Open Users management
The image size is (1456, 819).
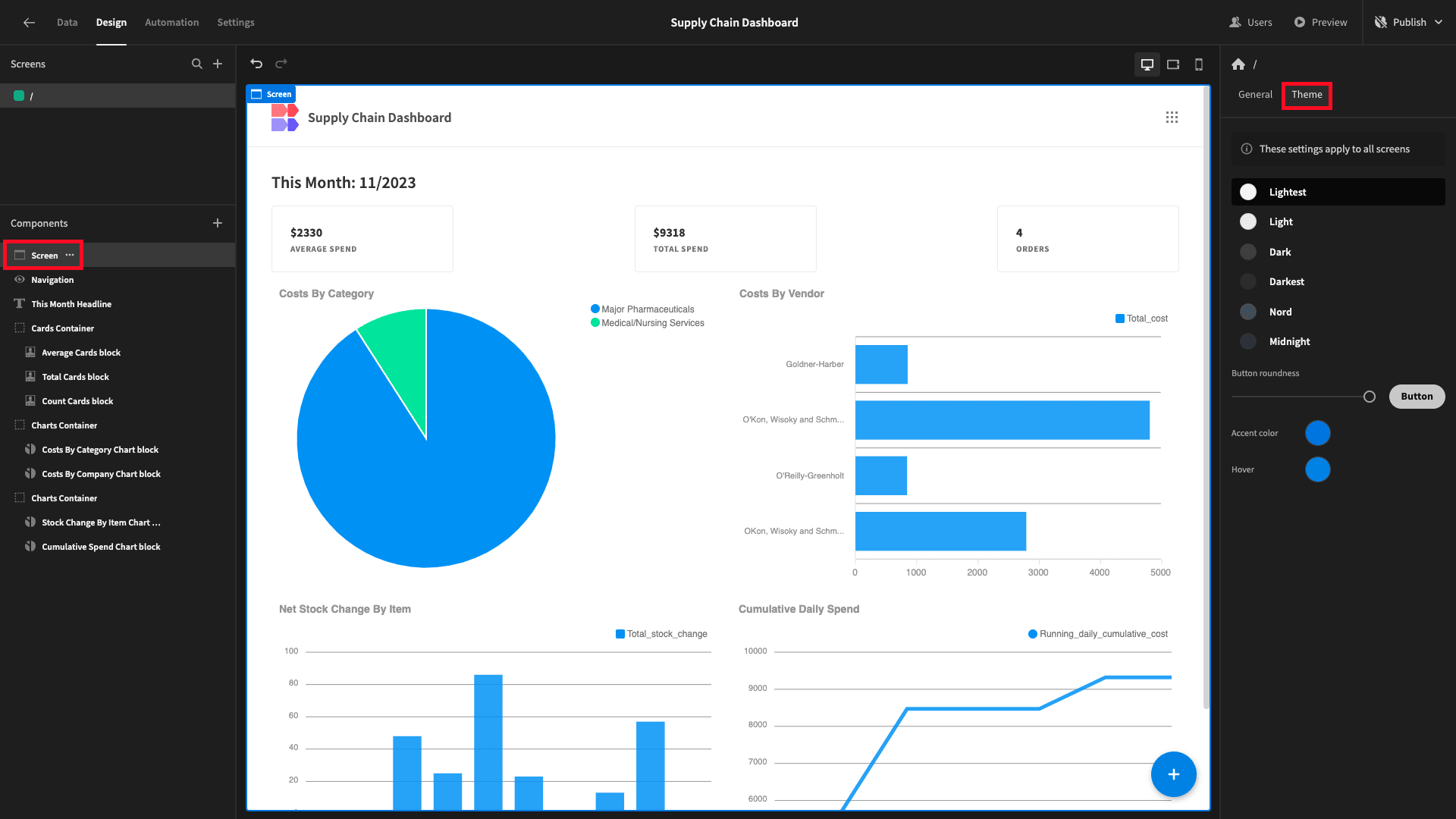[x=1250, y=23]
